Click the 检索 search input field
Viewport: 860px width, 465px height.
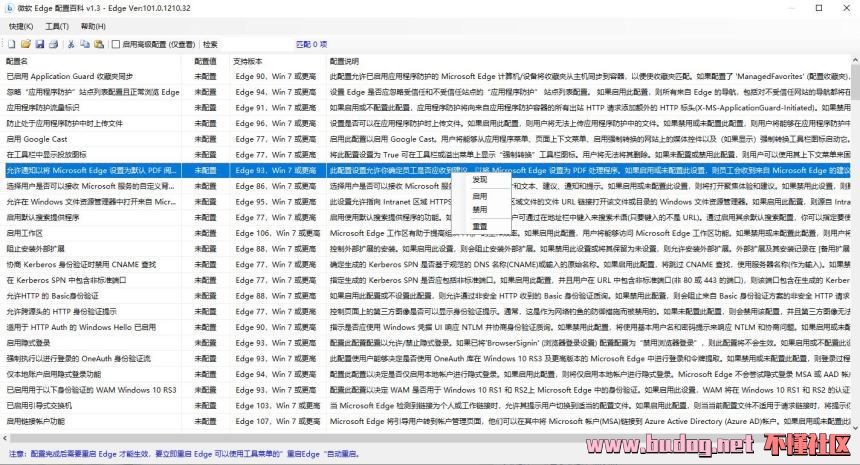click(x=255, y=44)
